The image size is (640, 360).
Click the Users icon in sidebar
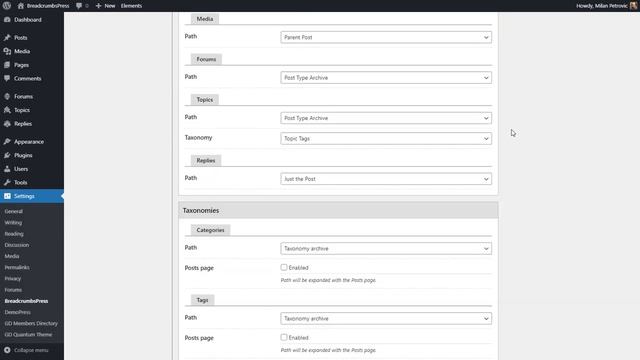[7, 169]
